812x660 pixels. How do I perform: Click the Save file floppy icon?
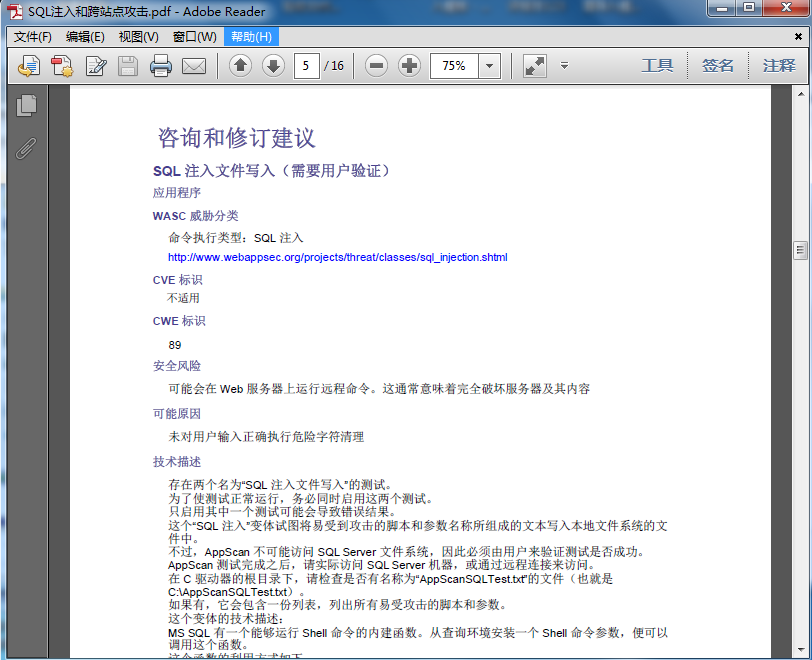click(127, 66)
